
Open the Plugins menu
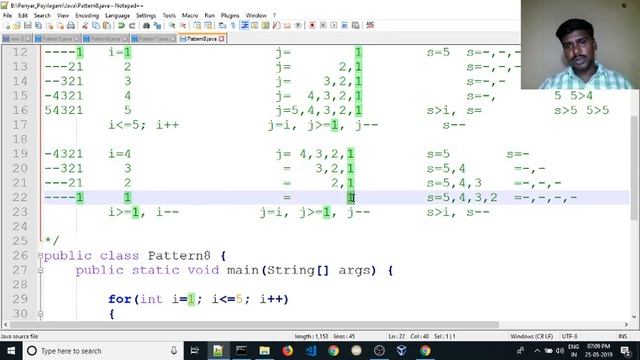(x=230, y=16)
